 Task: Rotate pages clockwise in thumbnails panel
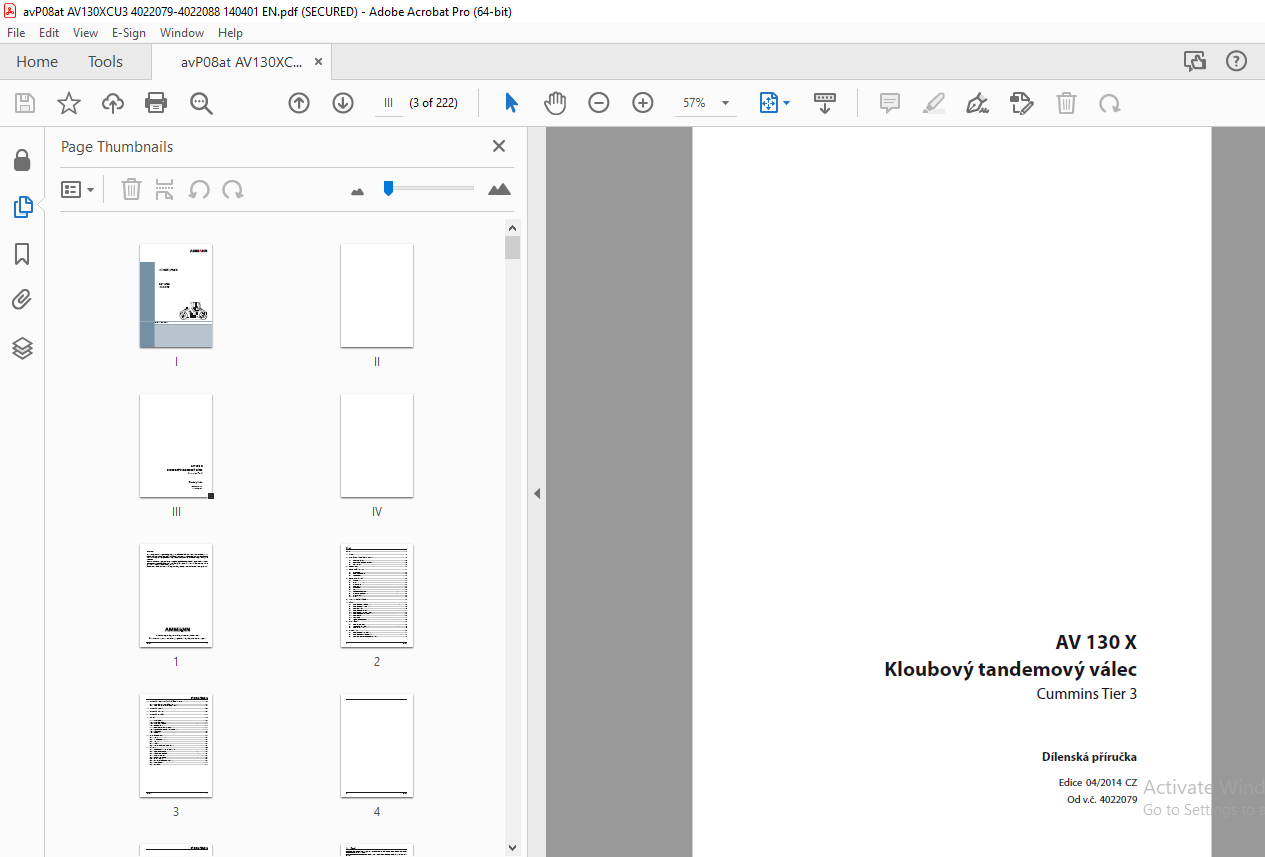[x=233, y=189]
